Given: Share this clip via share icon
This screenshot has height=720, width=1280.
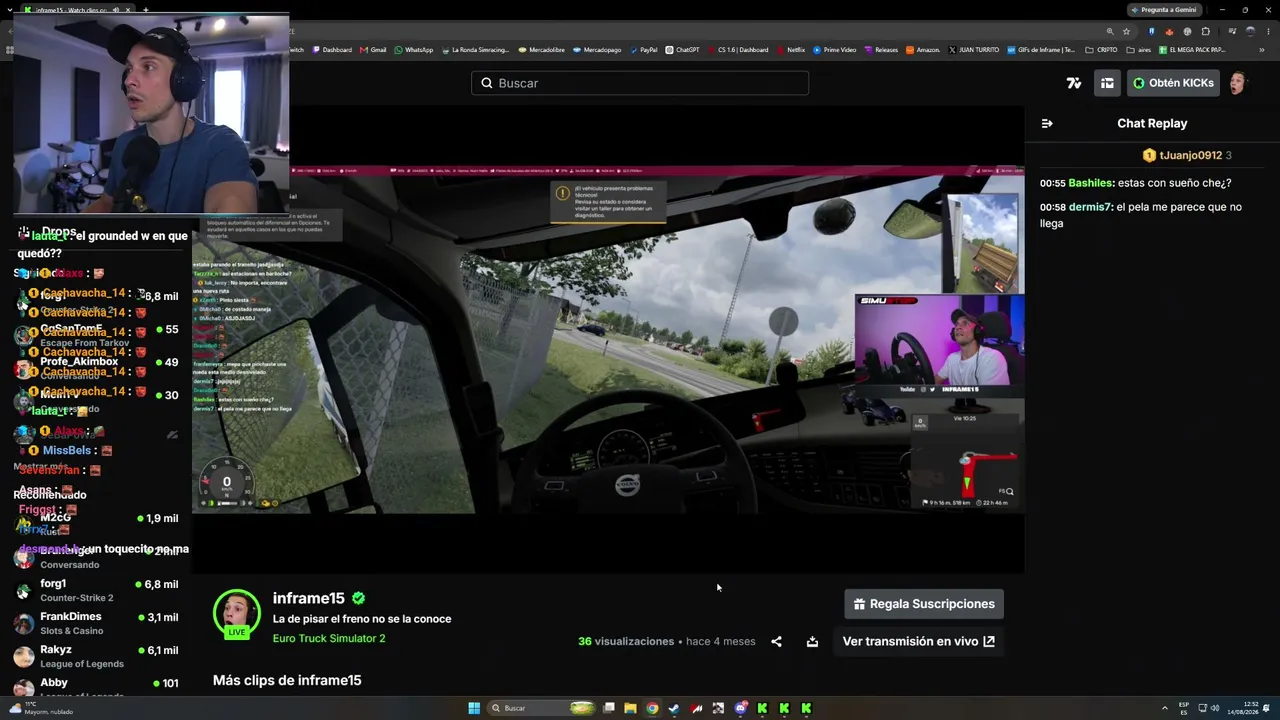Looking at the screenshot, I should pos(776,642).
